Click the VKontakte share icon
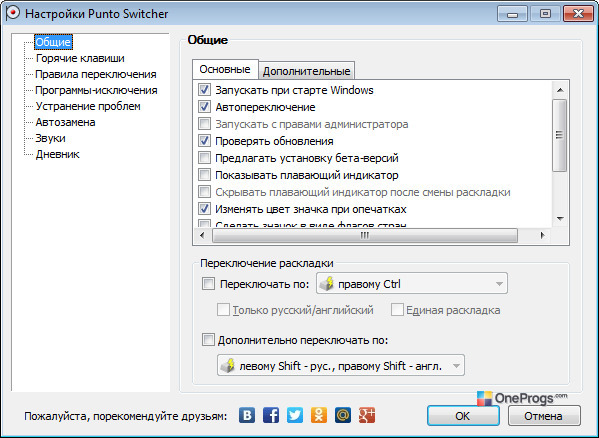The height and width of the screenshot is (438, 599). [x=247, y=415]
